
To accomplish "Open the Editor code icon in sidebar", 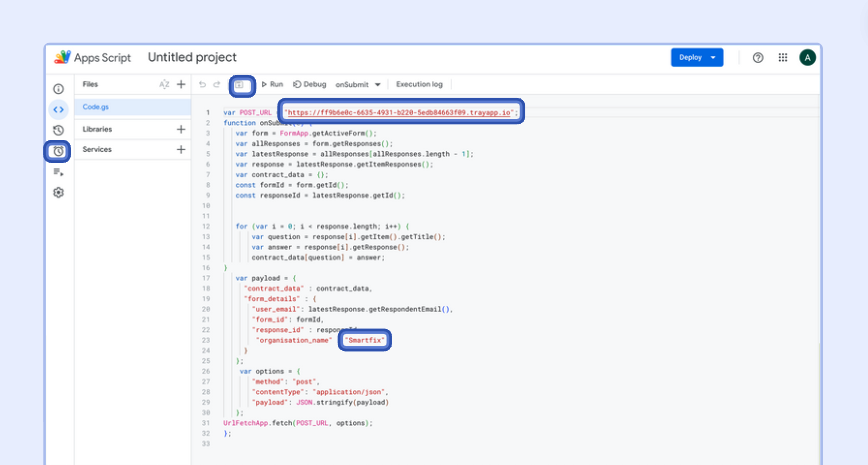I will 58,109.
